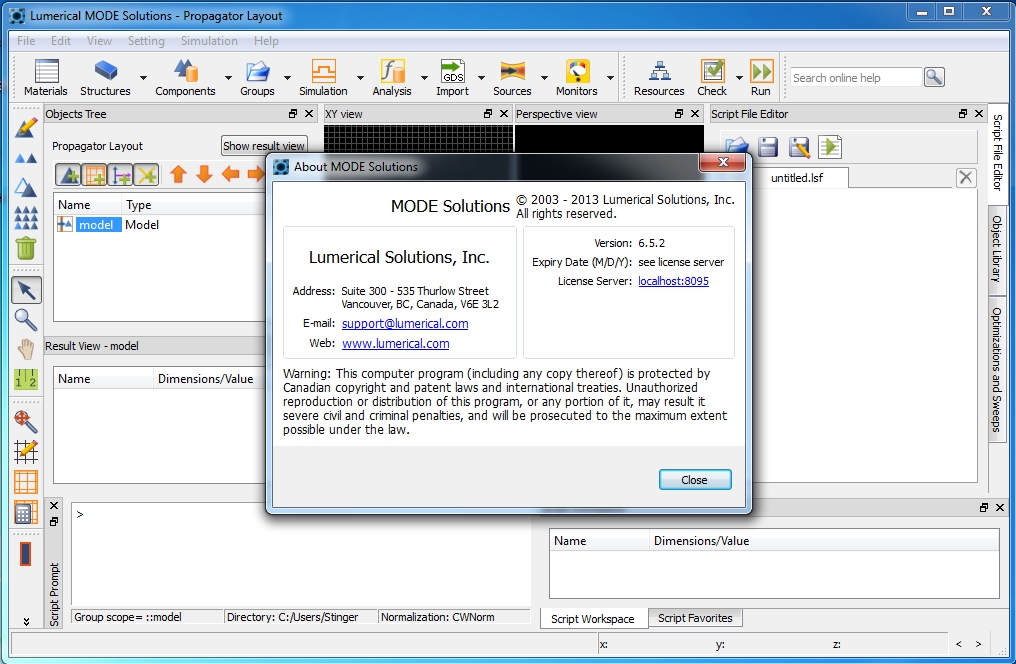Click the grid edit pencil icon
The image size is (1016, 664).
pos(26,452)
